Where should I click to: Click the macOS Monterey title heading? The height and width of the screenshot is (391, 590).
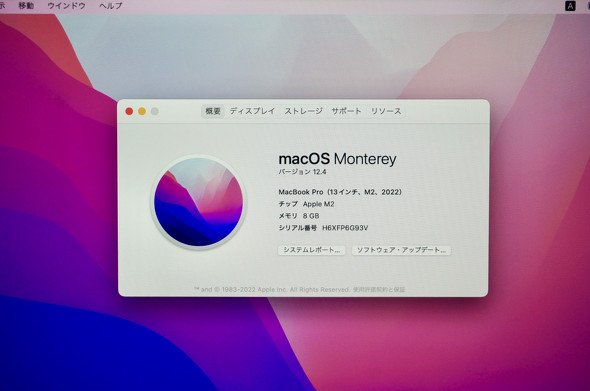[337, 159]
